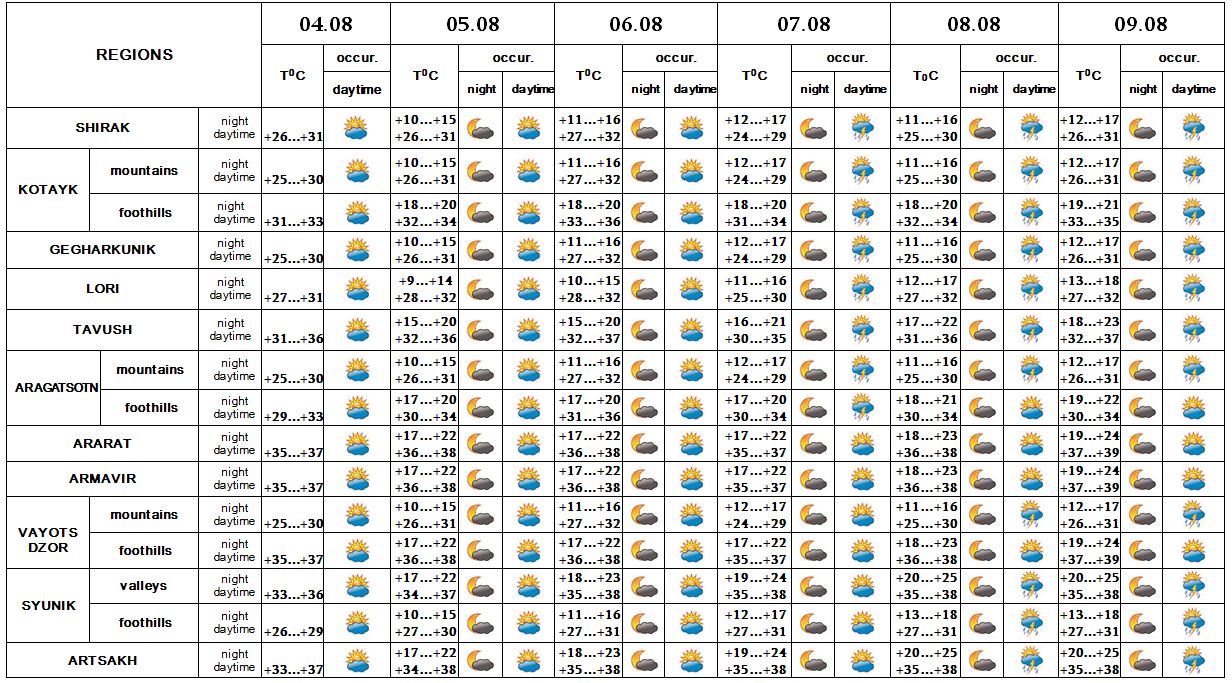Click Shirak's daytime weather icon for 04.08
The height and width of the screenshot is (683, 1232).
point(357,128)
